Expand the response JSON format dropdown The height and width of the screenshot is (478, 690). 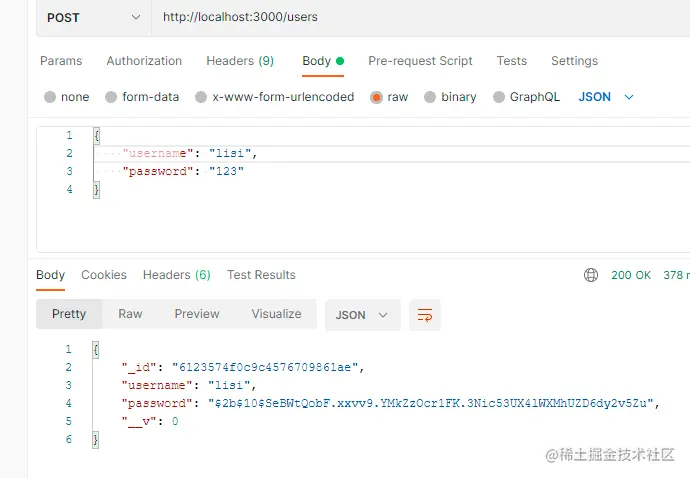coord(363,315)
